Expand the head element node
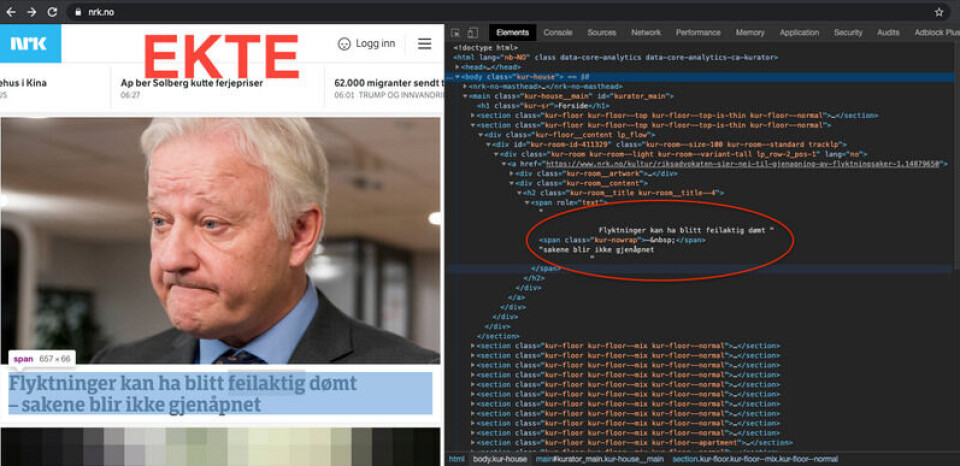This screenshot has height=466, width=960. [458, 67]
